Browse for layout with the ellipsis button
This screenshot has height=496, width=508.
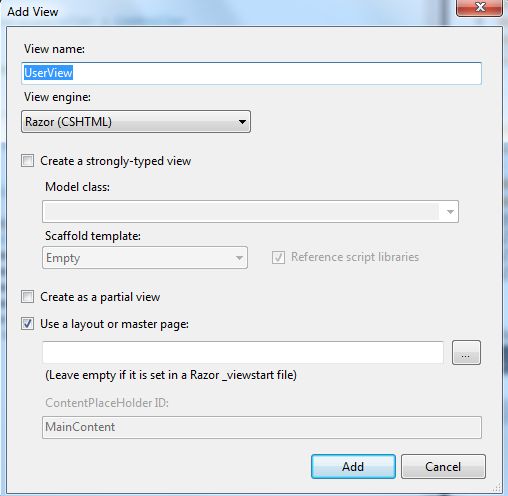click(466, 352)
